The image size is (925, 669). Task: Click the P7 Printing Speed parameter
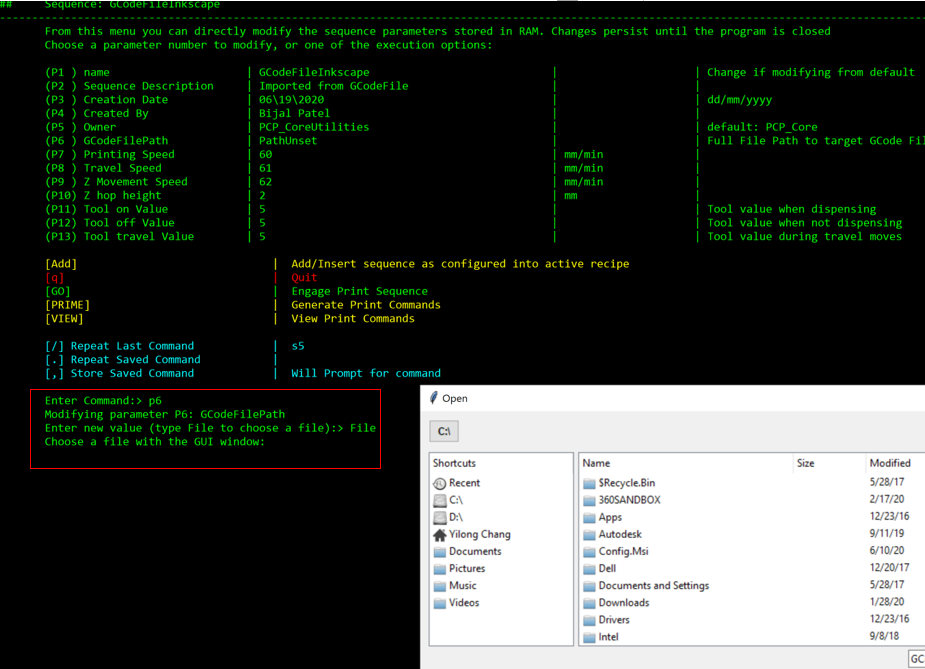(x=110, y=154)
